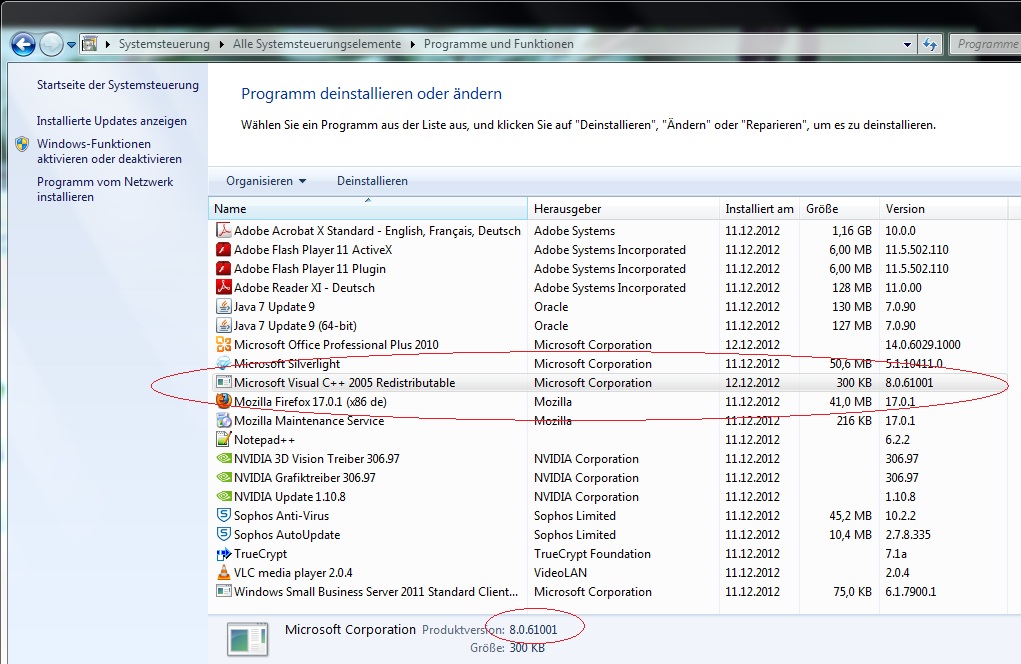Expand arrow after 'Systemsteuerung' breadcrumb
This screenshot has width=1021, height=664.
coord(221,44)
